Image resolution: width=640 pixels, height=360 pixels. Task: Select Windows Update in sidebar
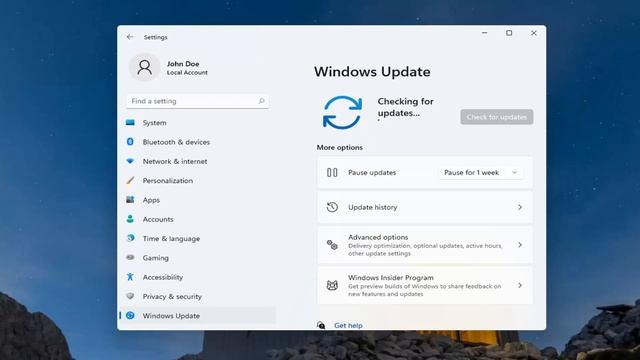click(x=198, y=316)
